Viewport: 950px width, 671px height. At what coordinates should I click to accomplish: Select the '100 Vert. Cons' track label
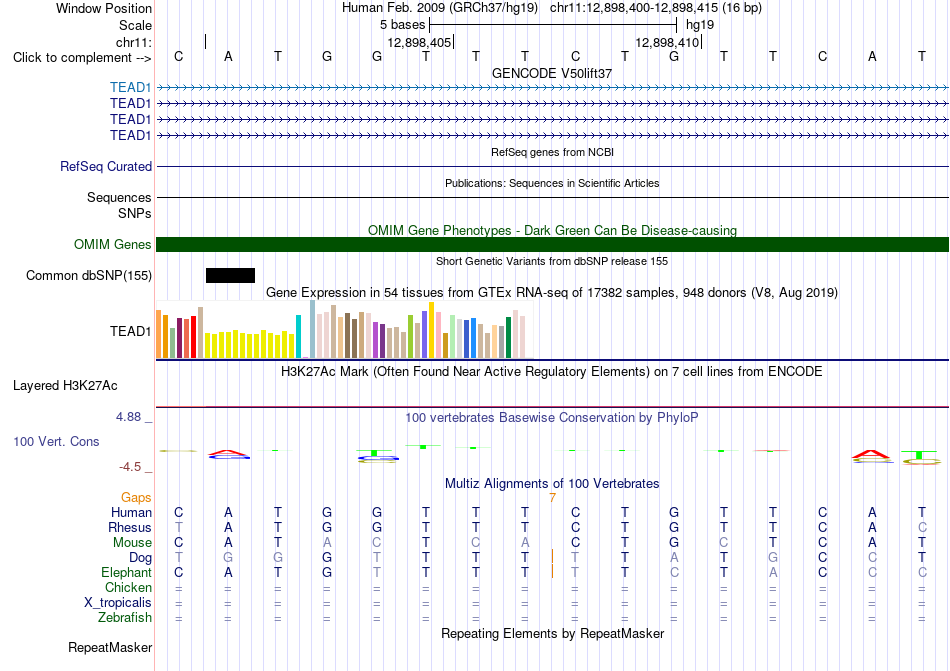tap(56, 441)
